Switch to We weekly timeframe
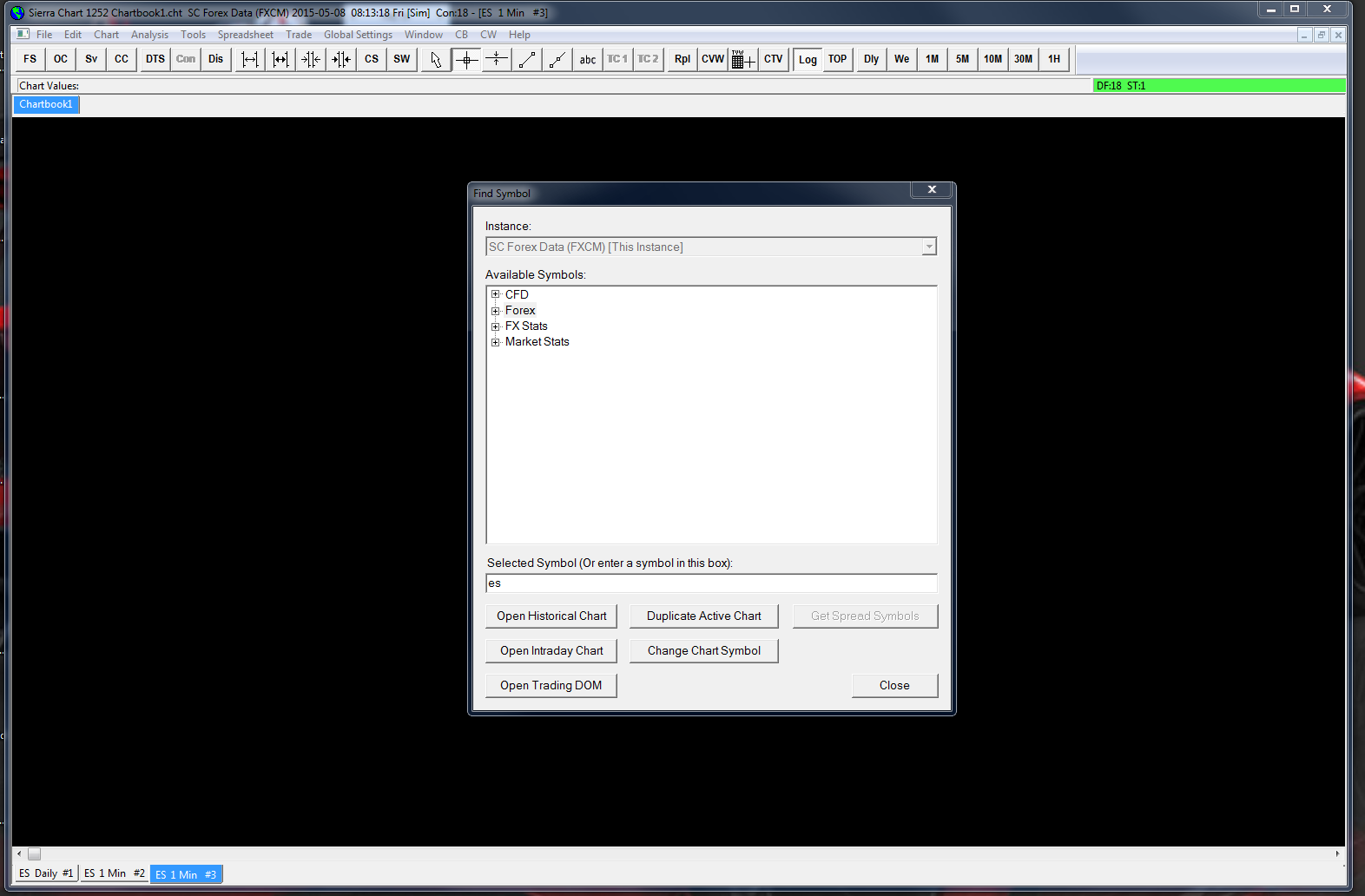Viewport: 1365px width, 896px height. pos(902,59)
